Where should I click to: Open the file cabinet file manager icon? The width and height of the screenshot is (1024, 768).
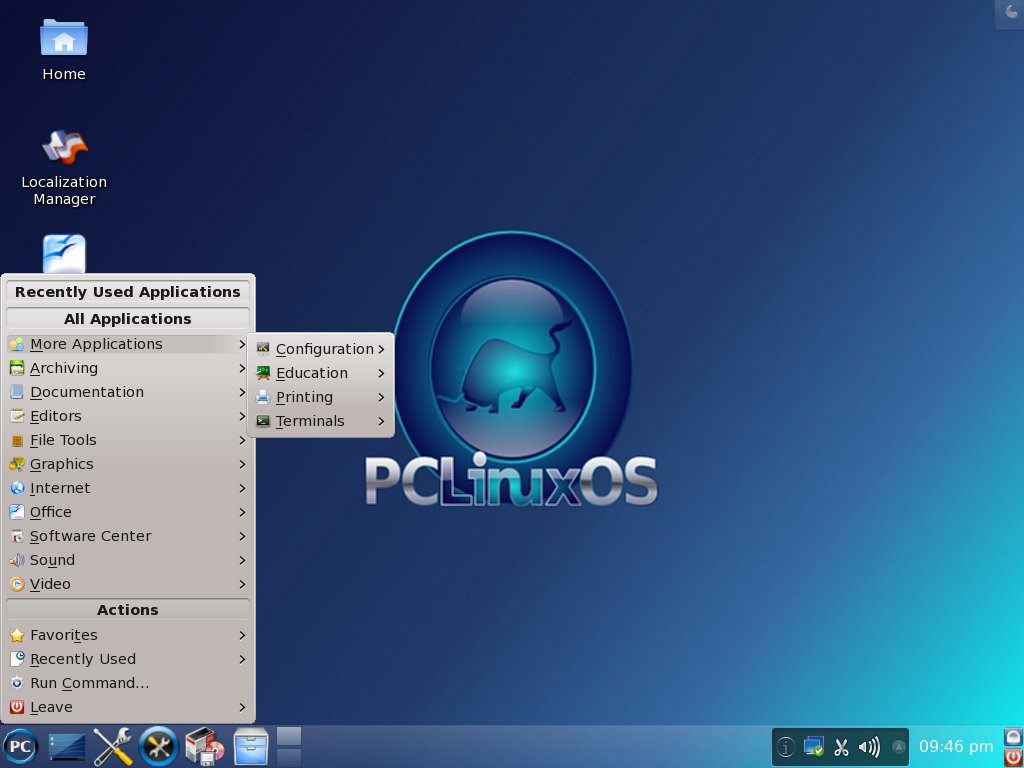pyautogui.click(x=251, y=746)
